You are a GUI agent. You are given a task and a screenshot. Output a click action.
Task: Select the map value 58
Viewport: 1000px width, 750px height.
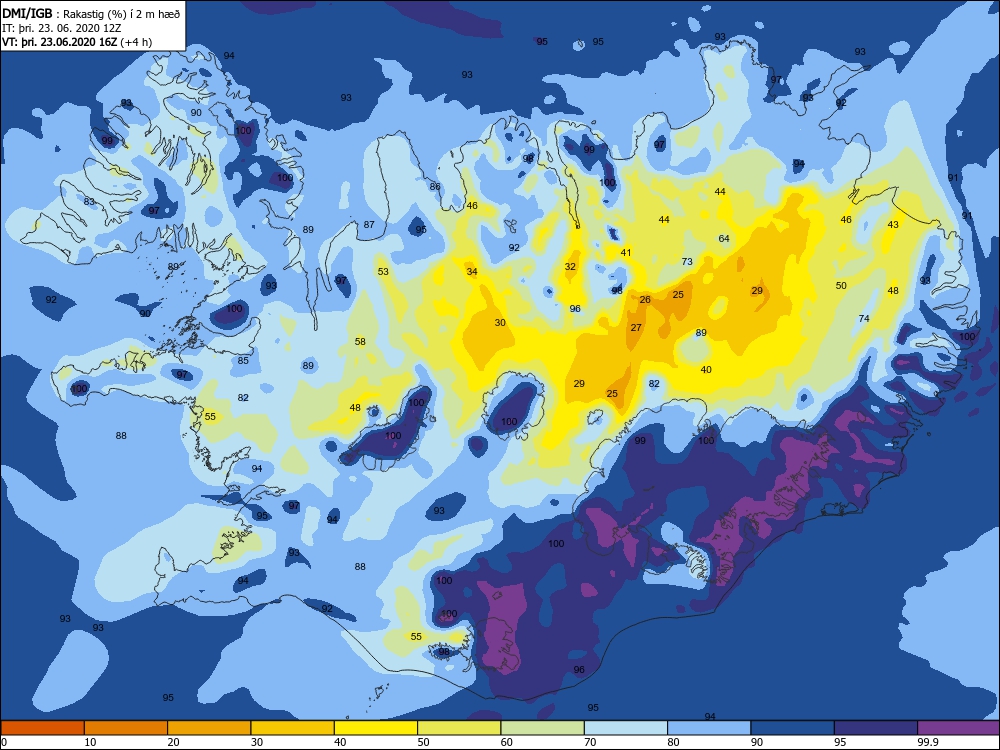(360, 342)
